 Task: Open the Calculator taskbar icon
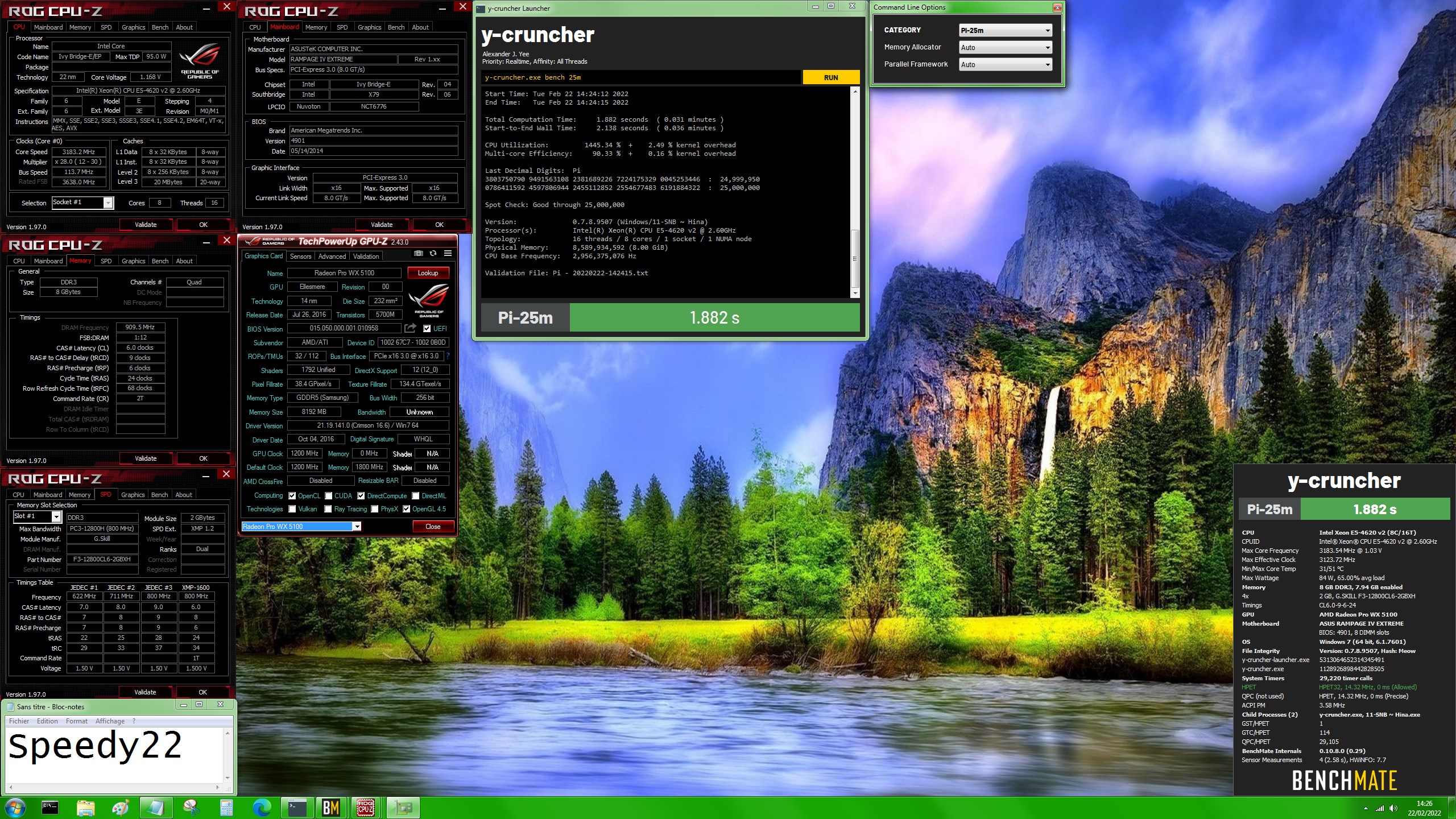(226, 808)
